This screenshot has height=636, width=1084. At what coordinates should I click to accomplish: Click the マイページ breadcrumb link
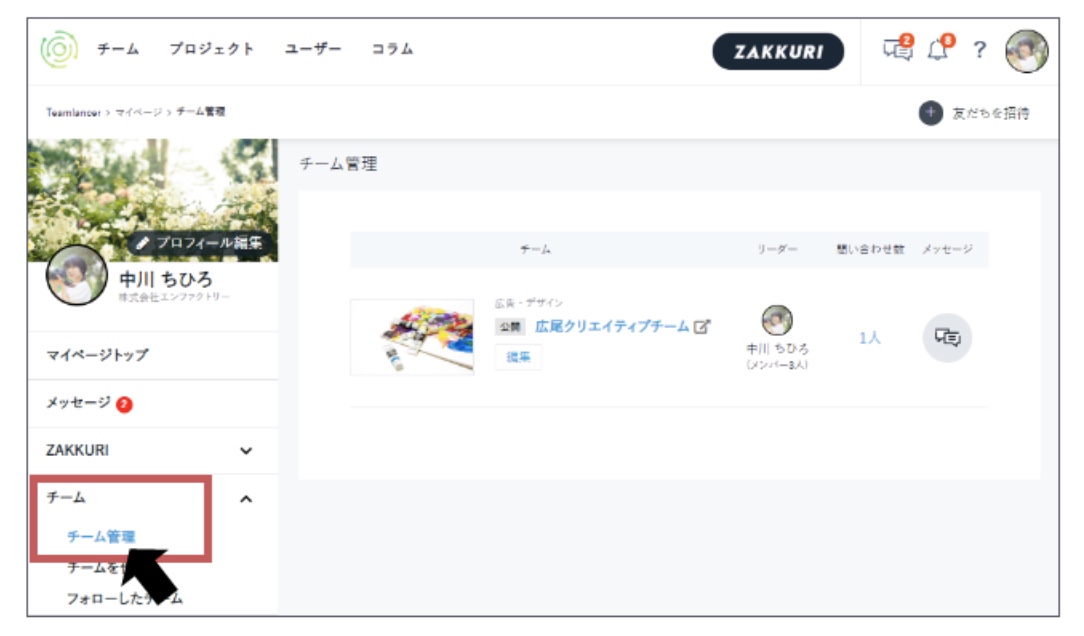pos(138,112)
